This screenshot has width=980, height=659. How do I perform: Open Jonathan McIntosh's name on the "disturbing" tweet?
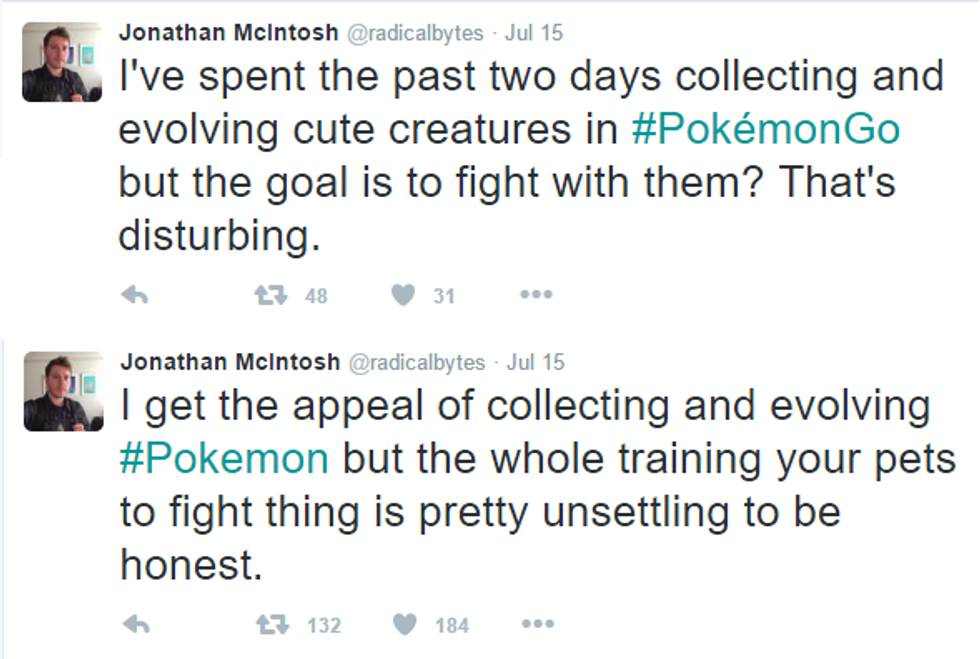pyautogui.click(x=229, y=32)
